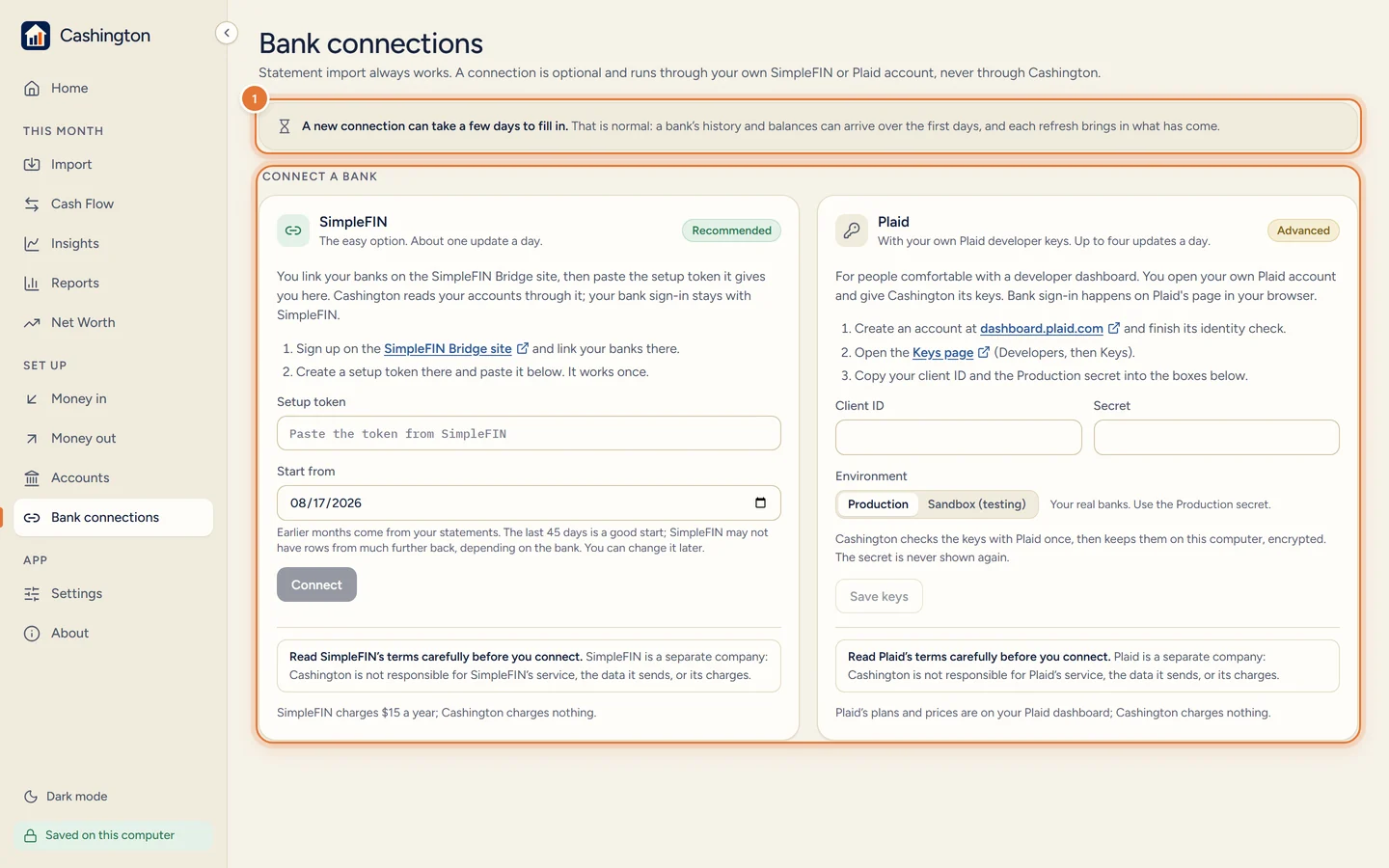This screenshot has width=1389, height=868.
Task: Toggle Dark mode
Action: (x=66, y=797)
